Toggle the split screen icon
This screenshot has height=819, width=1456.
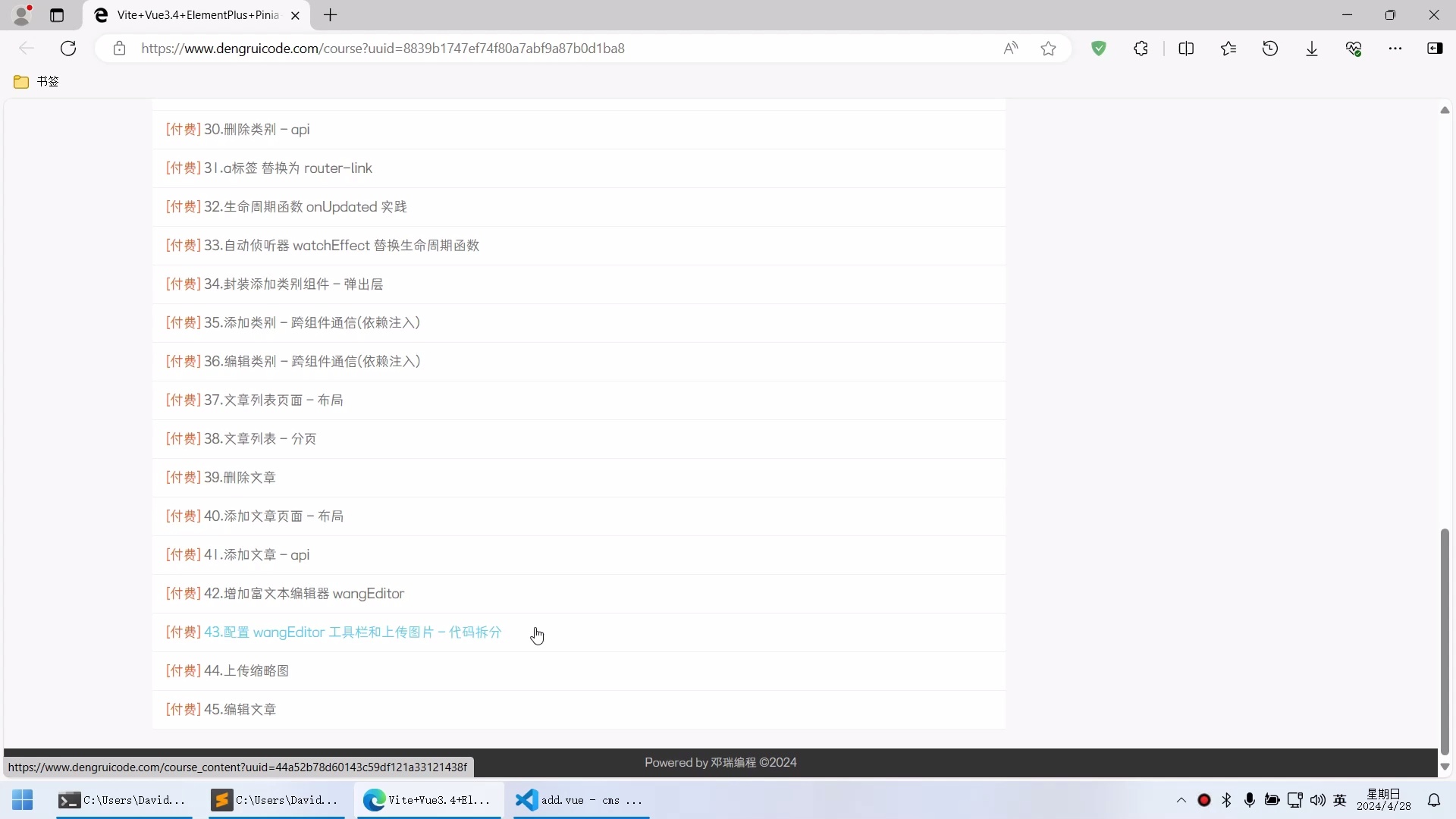click(1186, 49)
